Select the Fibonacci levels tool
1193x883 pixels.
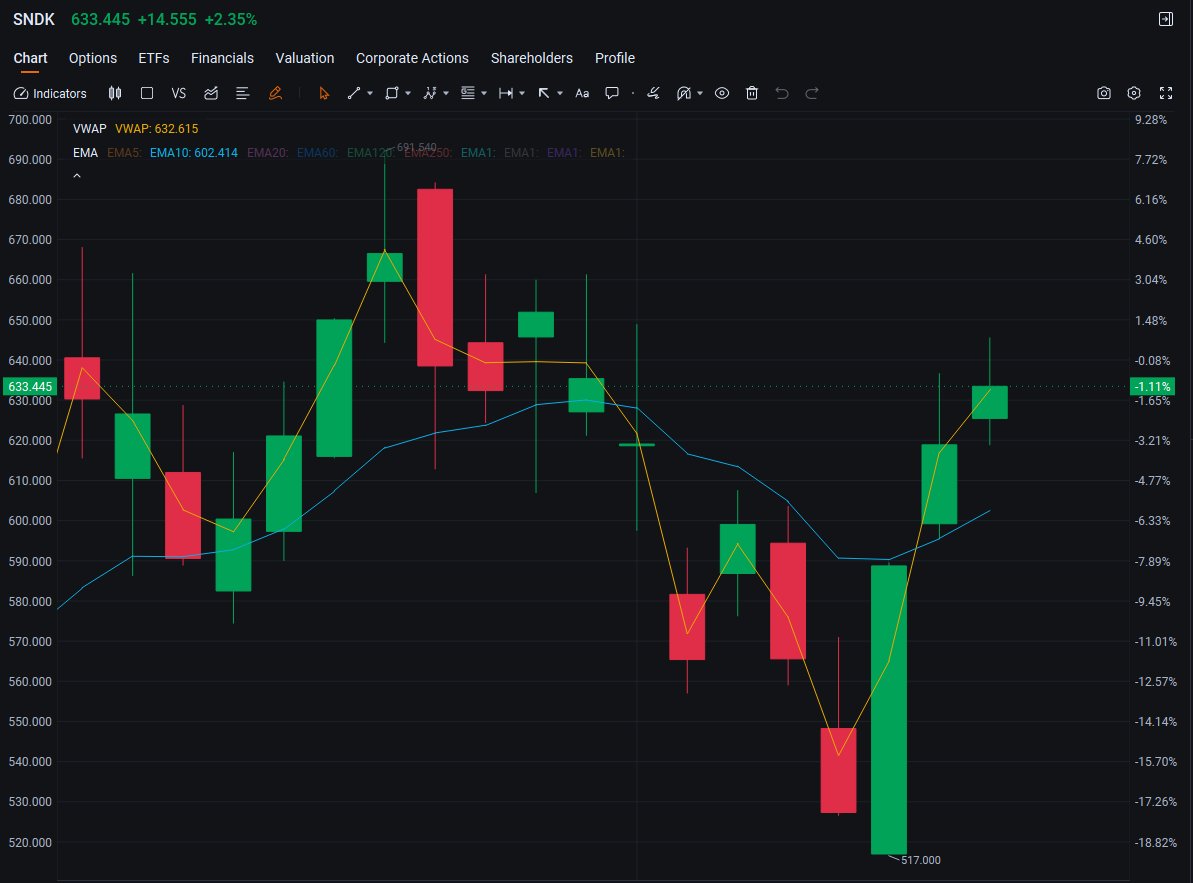[468, 94]
